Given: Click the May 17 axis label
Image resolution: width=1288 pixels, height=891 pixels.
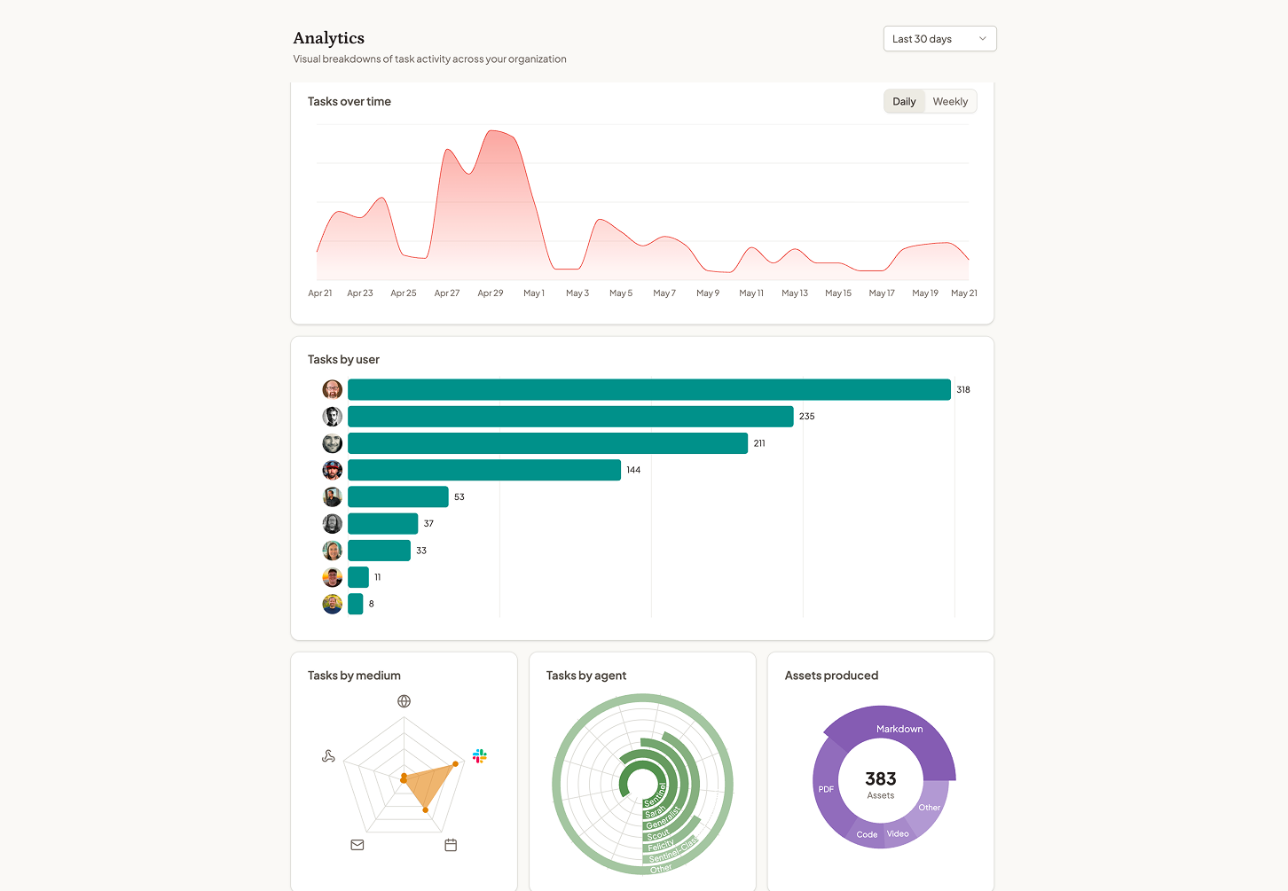Looking at the screenshot, I should pos(881,293).
